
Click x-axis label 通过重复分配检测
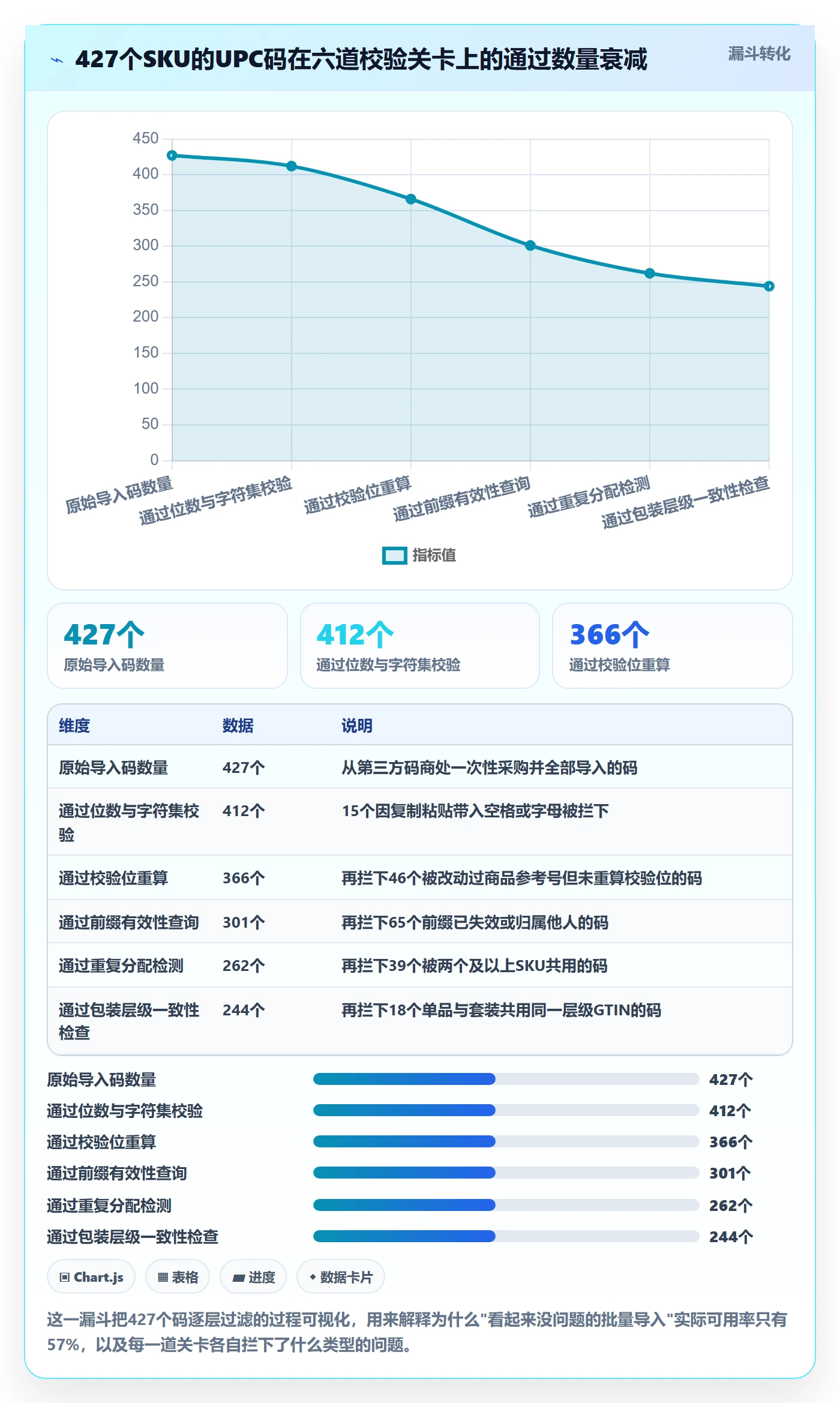pyautogui.click(x=589, y=496)
